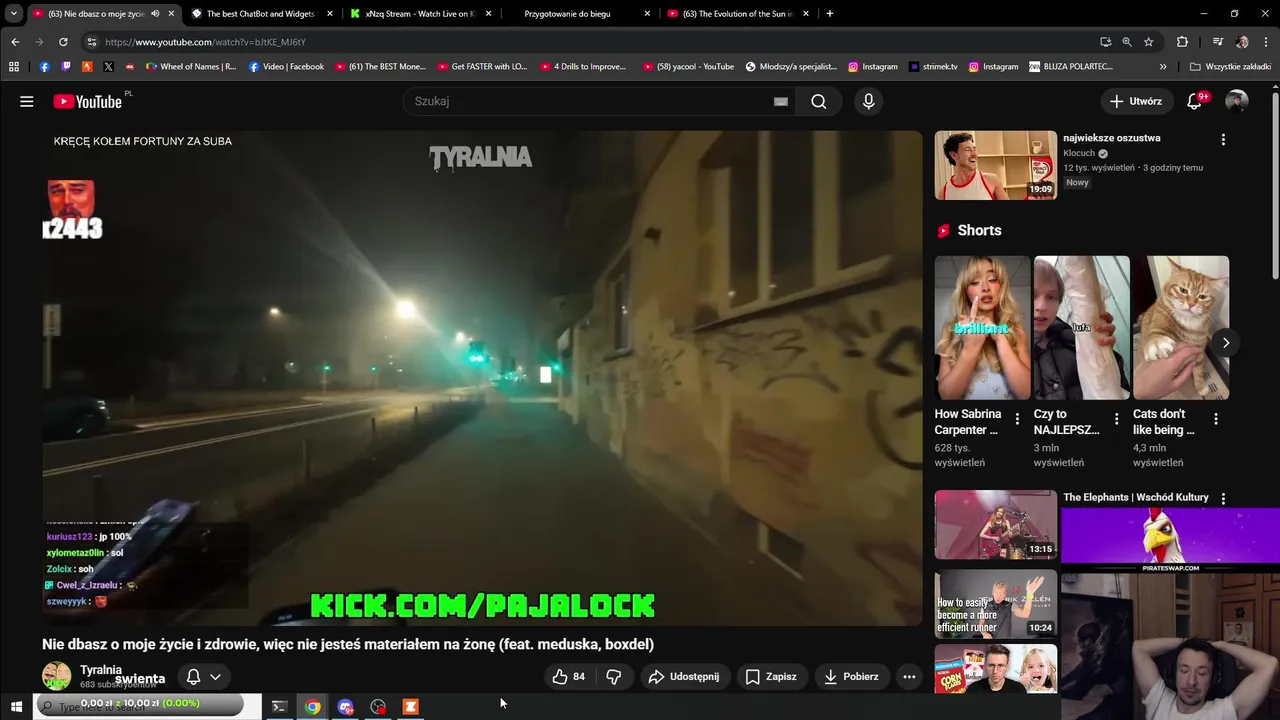Open 'Wheel of Names' bookmark
Screen dimensions: 1280x720
click(191, 67)
